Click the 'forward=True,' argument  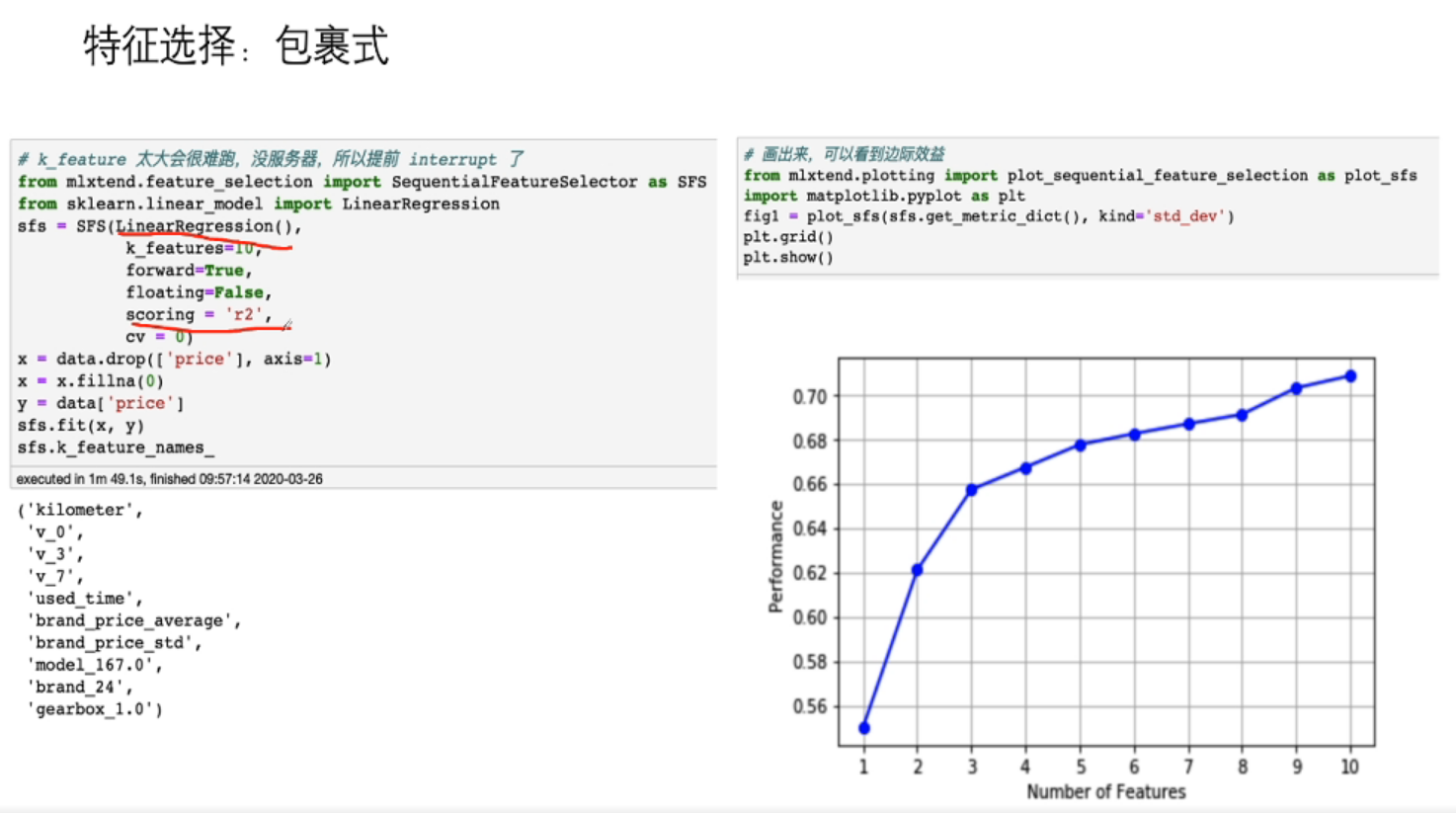tap(189, 270)
